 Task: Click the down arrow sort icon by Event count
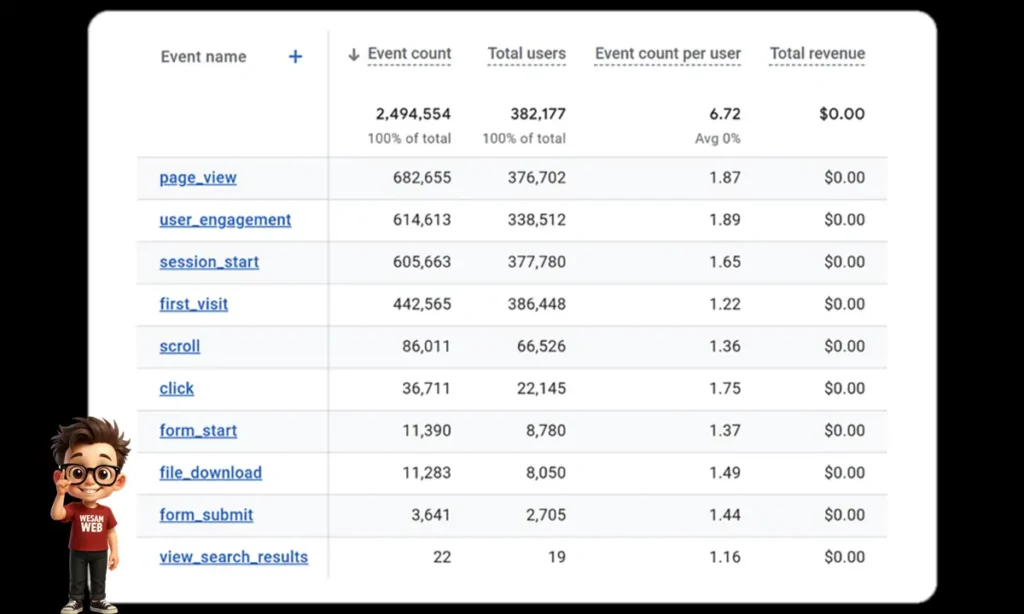pyautogui.click(x=354, y=55)
